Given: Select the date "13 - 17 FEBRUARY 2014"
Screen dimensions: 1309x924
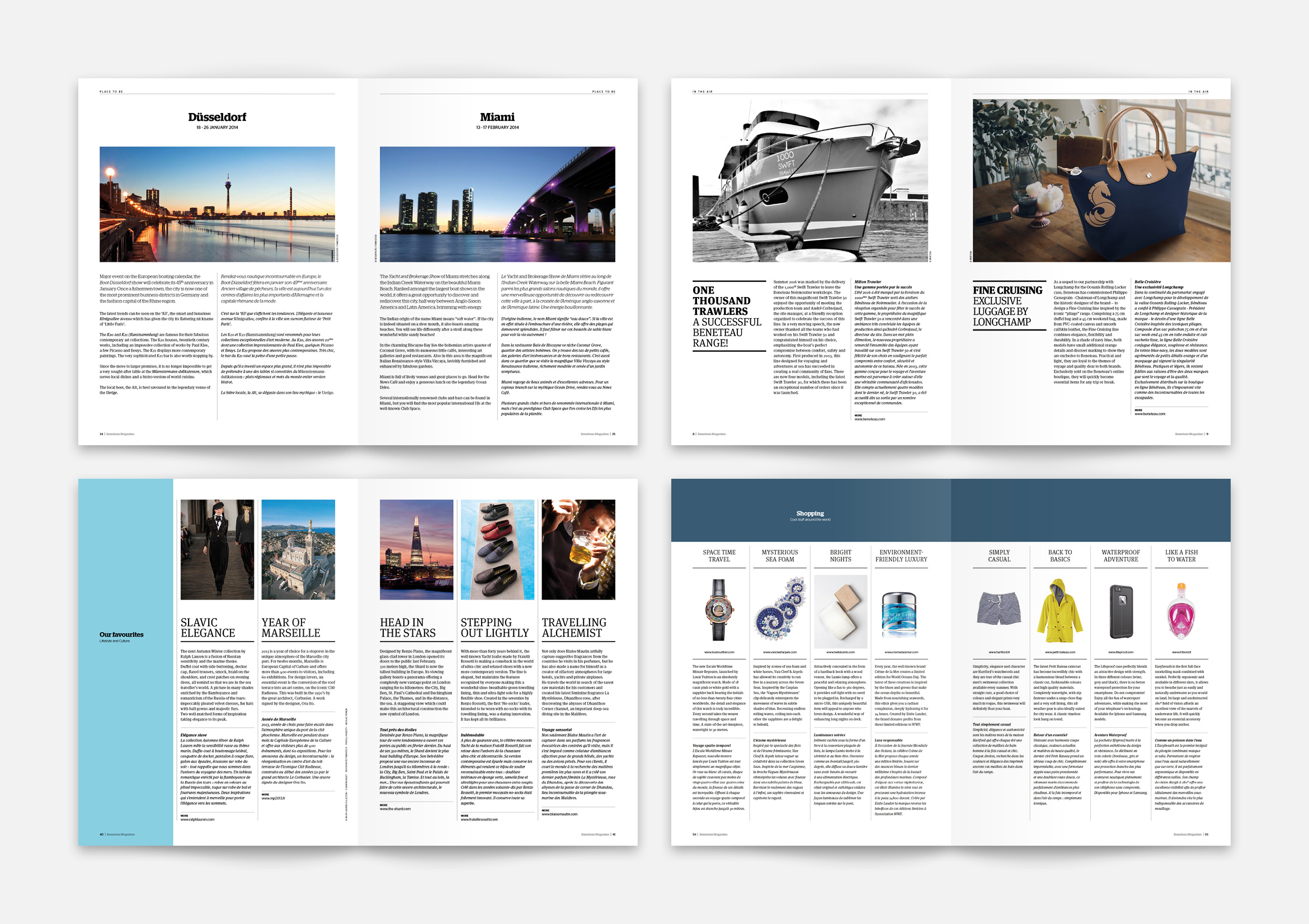Looking at the screenshot, I should click(x=497, y=128).
